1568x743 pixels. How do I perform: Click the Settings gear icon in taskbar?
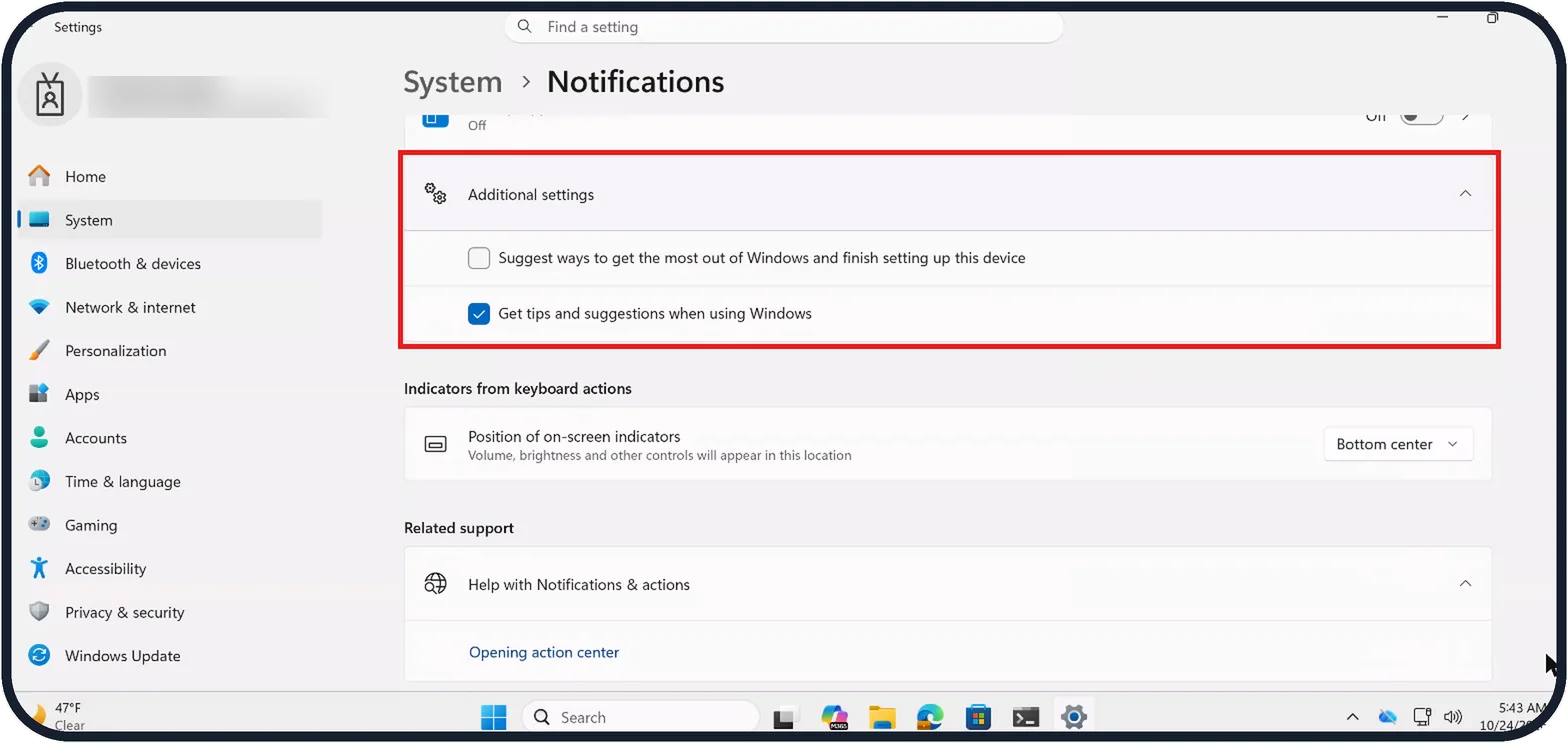pyautogui.click(x=1074, y=717)
